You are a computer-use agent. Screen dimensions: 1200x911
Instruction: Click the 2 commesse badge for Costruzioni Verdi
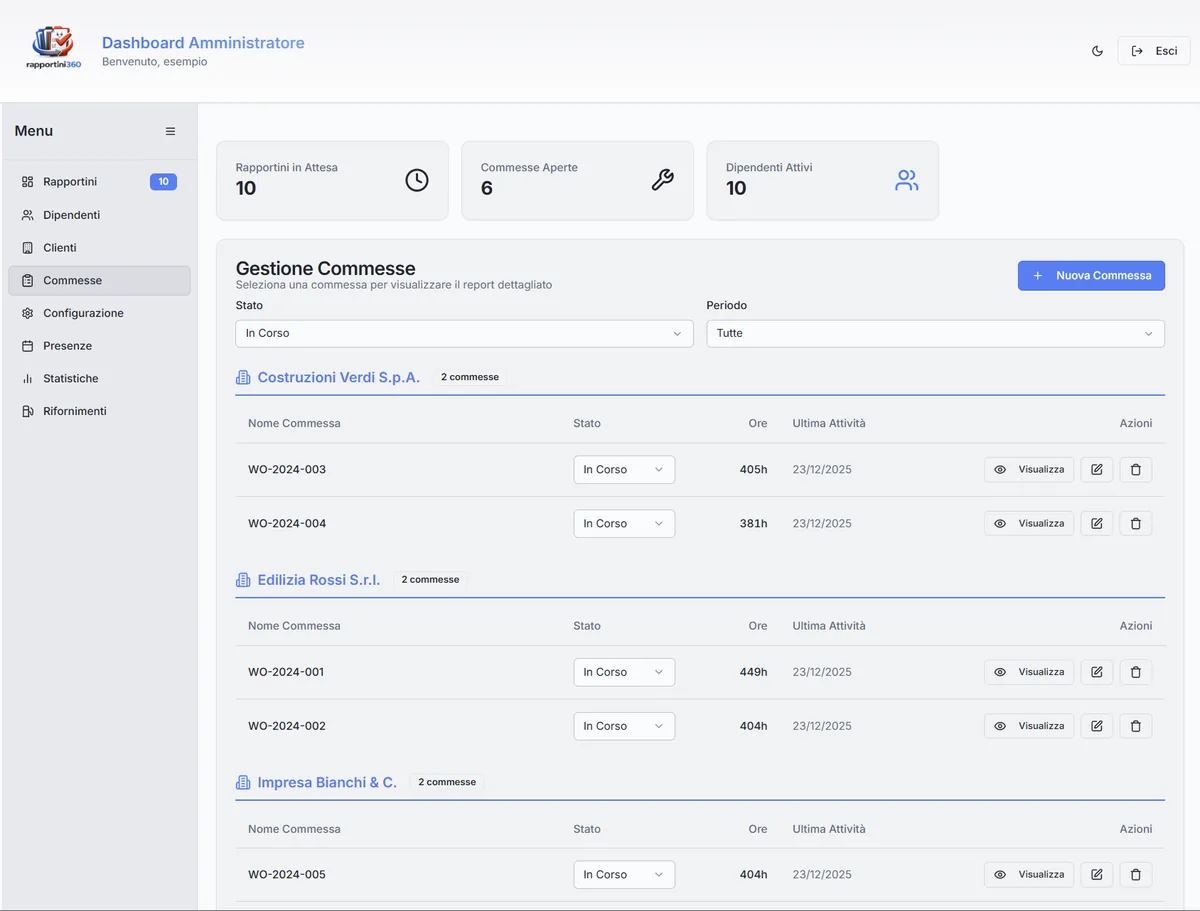coord(470,377)
